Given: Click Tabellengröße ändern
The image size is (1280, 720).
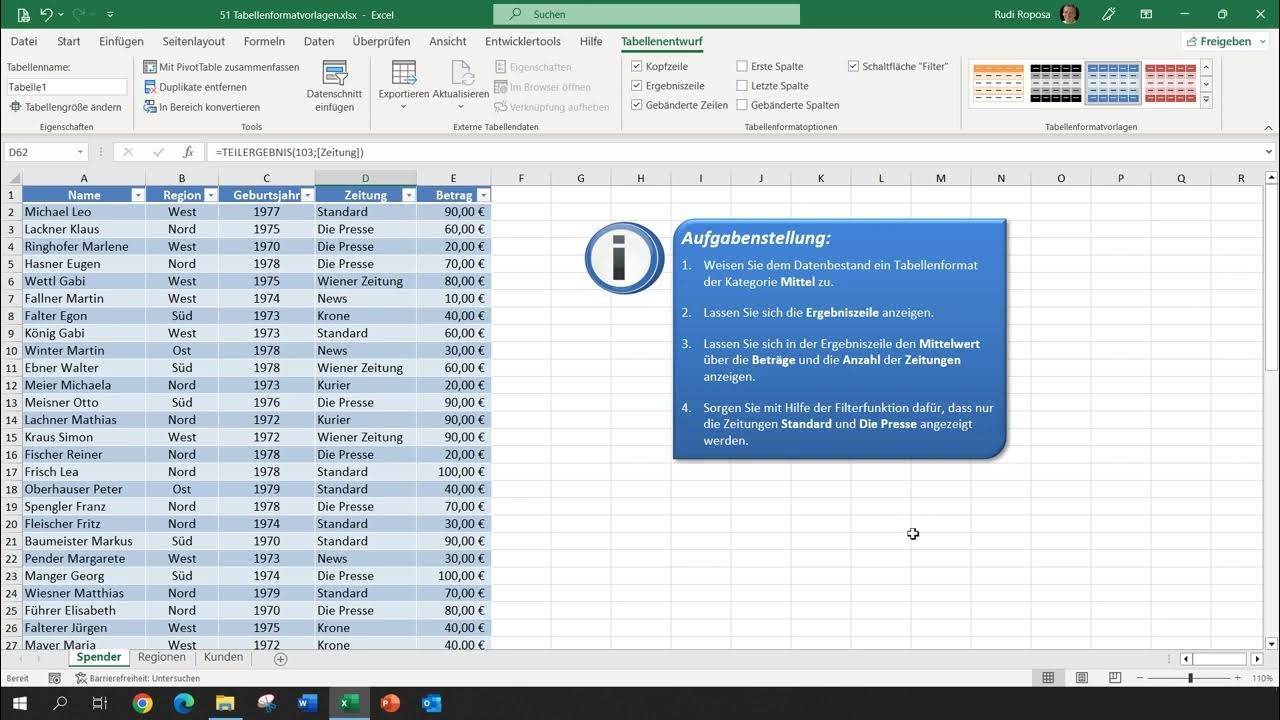Looking at the screenshot, I should tap(65, 107).
